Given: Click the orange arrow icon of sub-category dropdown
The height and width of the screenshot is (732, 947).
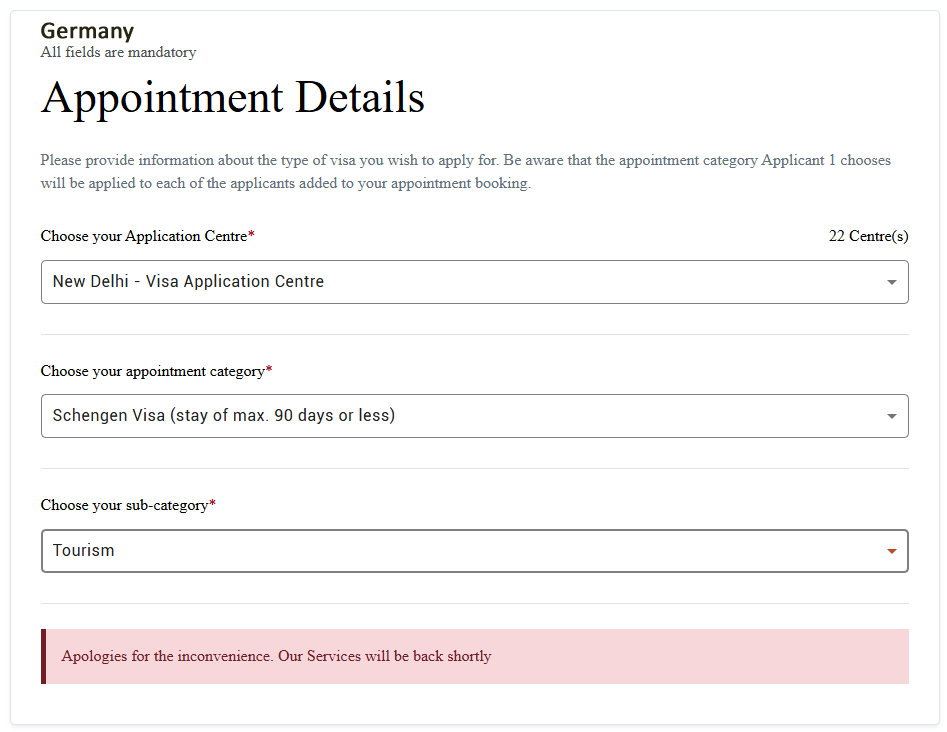Looking at the screenshot, I should 891,551.
